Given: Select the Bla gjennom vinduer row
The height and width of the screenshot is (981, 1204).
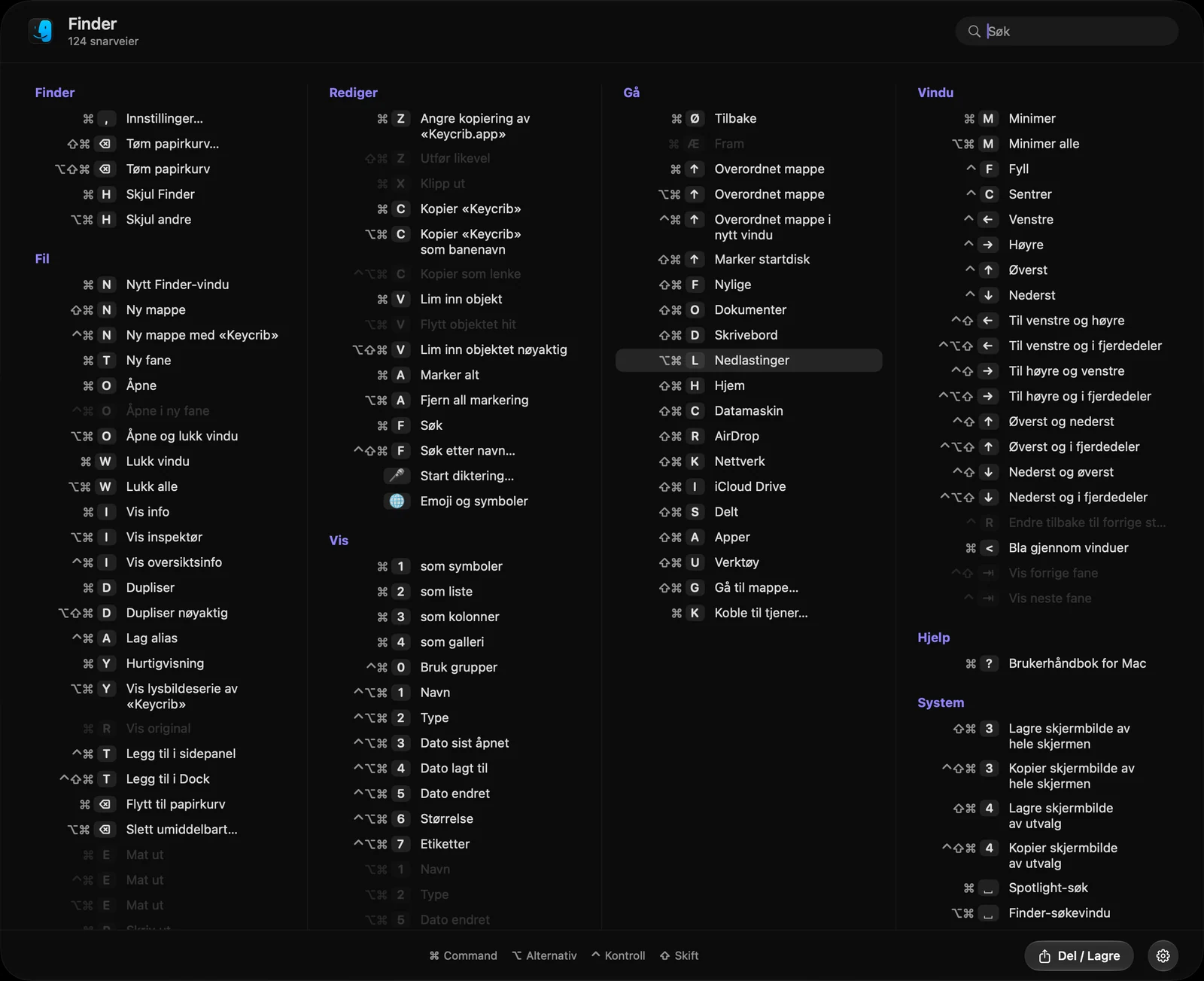Looking at the screenshot, I should pos(1043,548).
